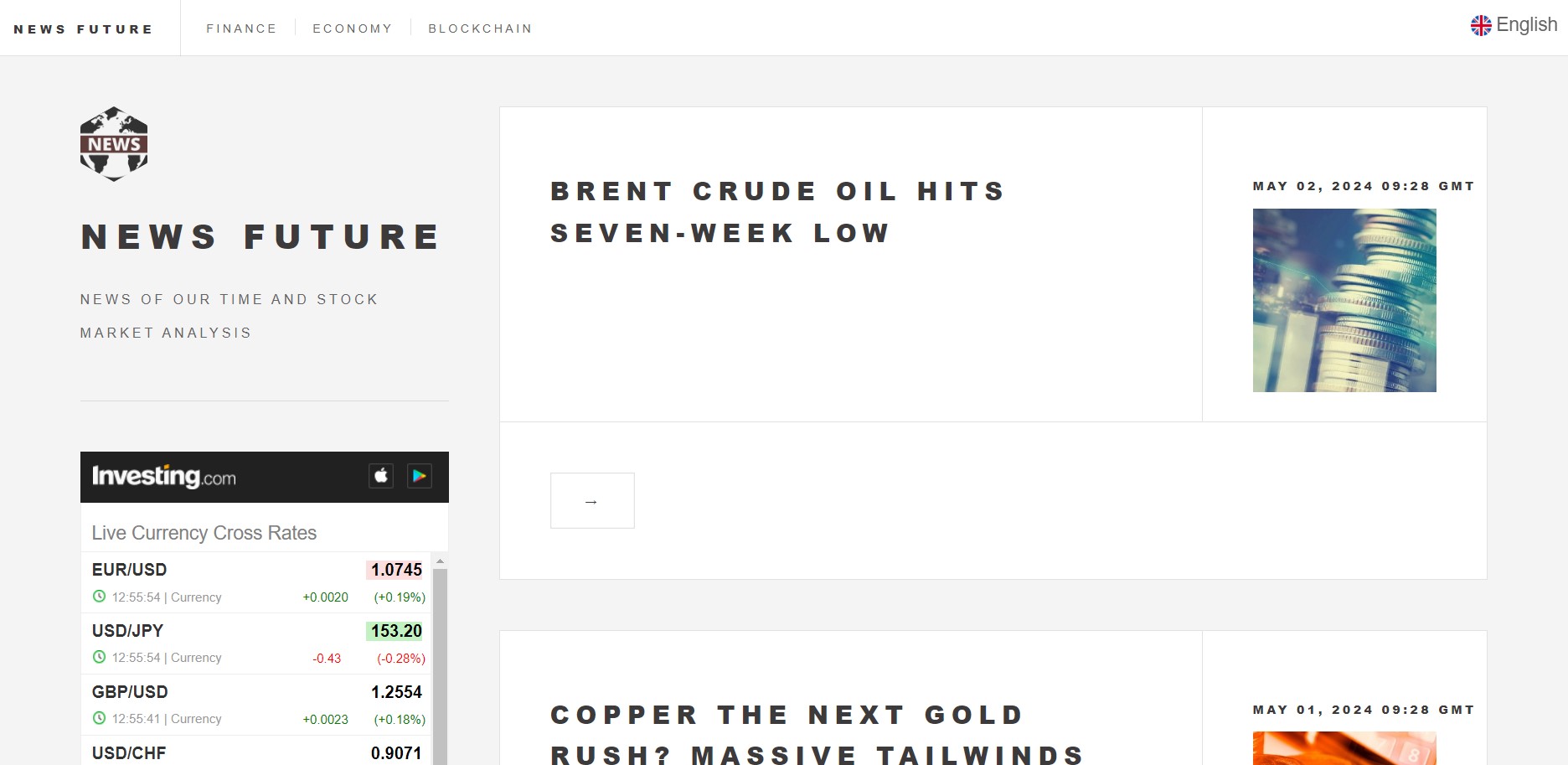Image resolution: width=1568 pixels, height=765 pixels.
Task: Click the clock icon under USD/JPY
Action: click(x=99, y=658)
